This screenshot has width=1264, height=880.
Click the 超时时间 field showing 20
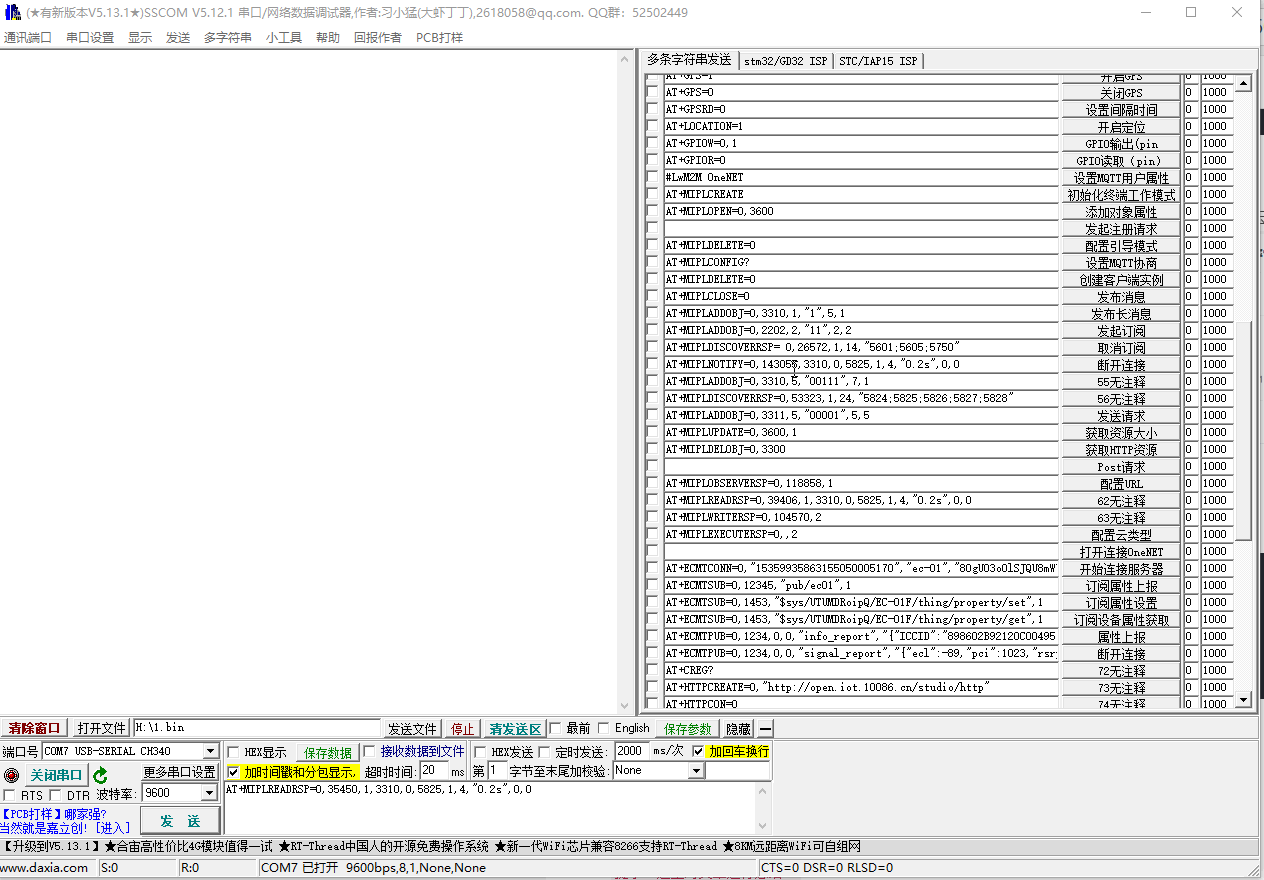433,771
